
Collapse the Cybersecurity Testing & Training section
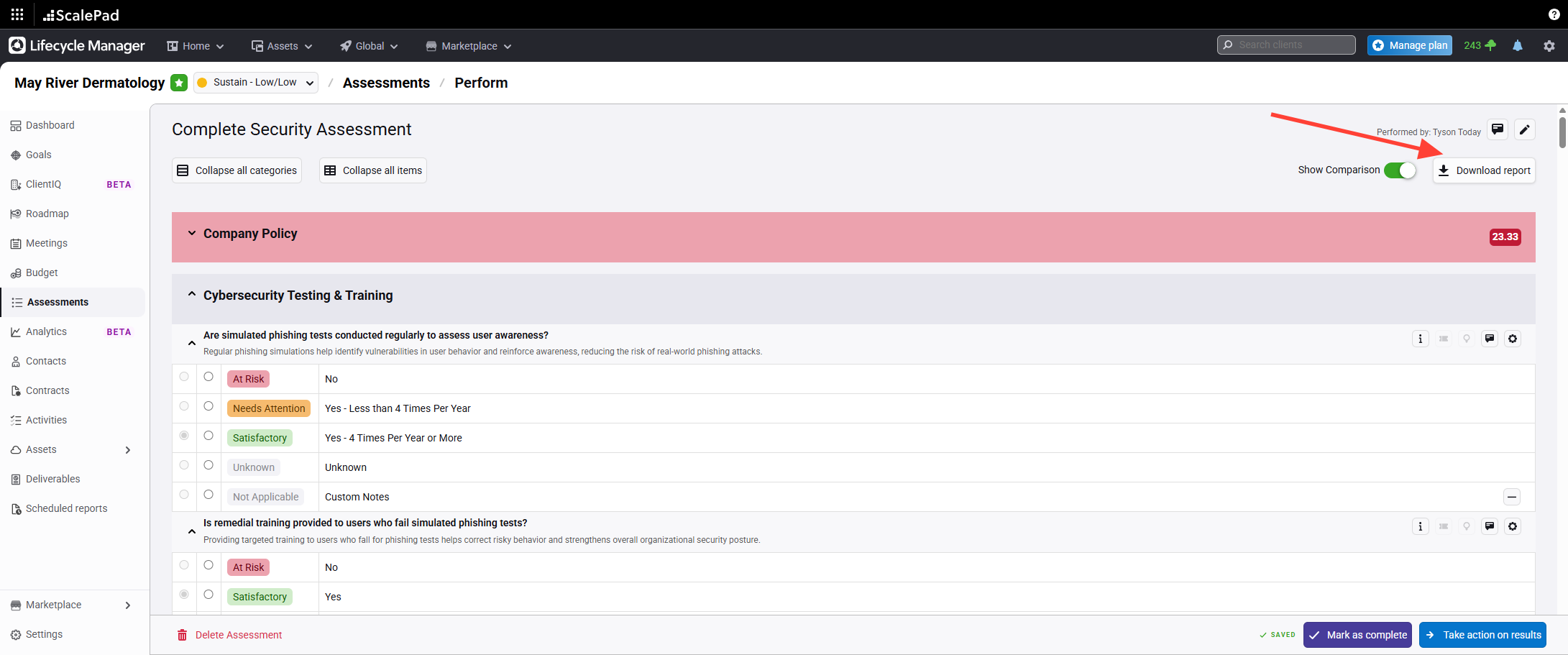pos(192,295)
